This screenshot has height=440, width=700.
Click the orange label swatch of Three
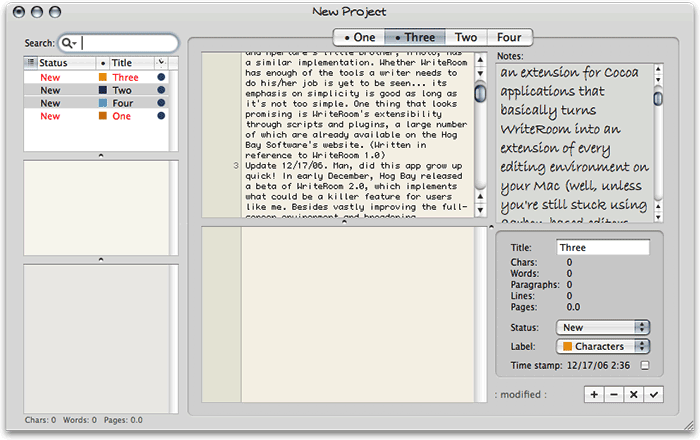click(103, 77)
